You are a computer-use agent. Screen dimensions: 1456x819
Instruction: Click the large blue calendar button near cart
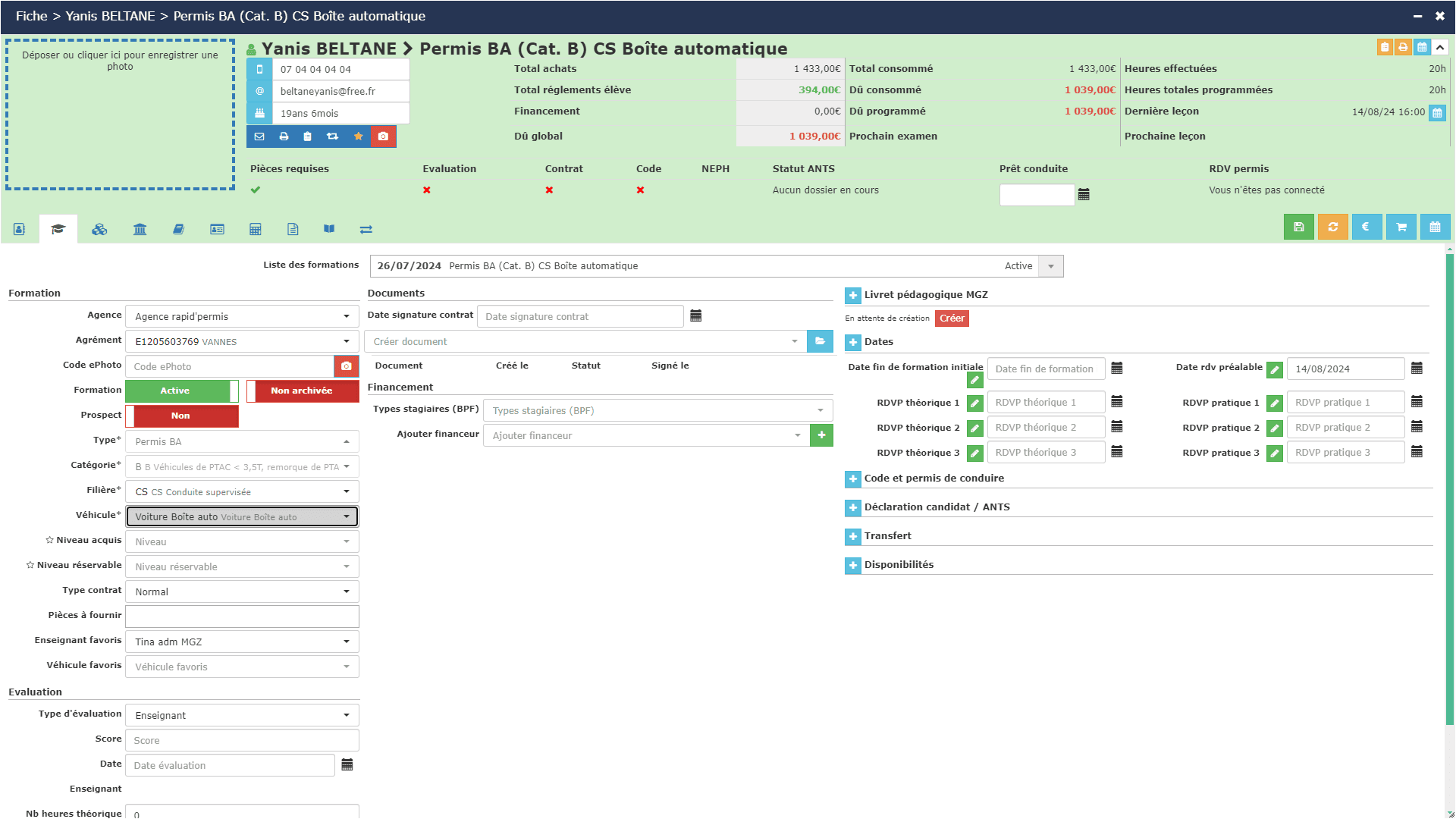click(1435, 227)
